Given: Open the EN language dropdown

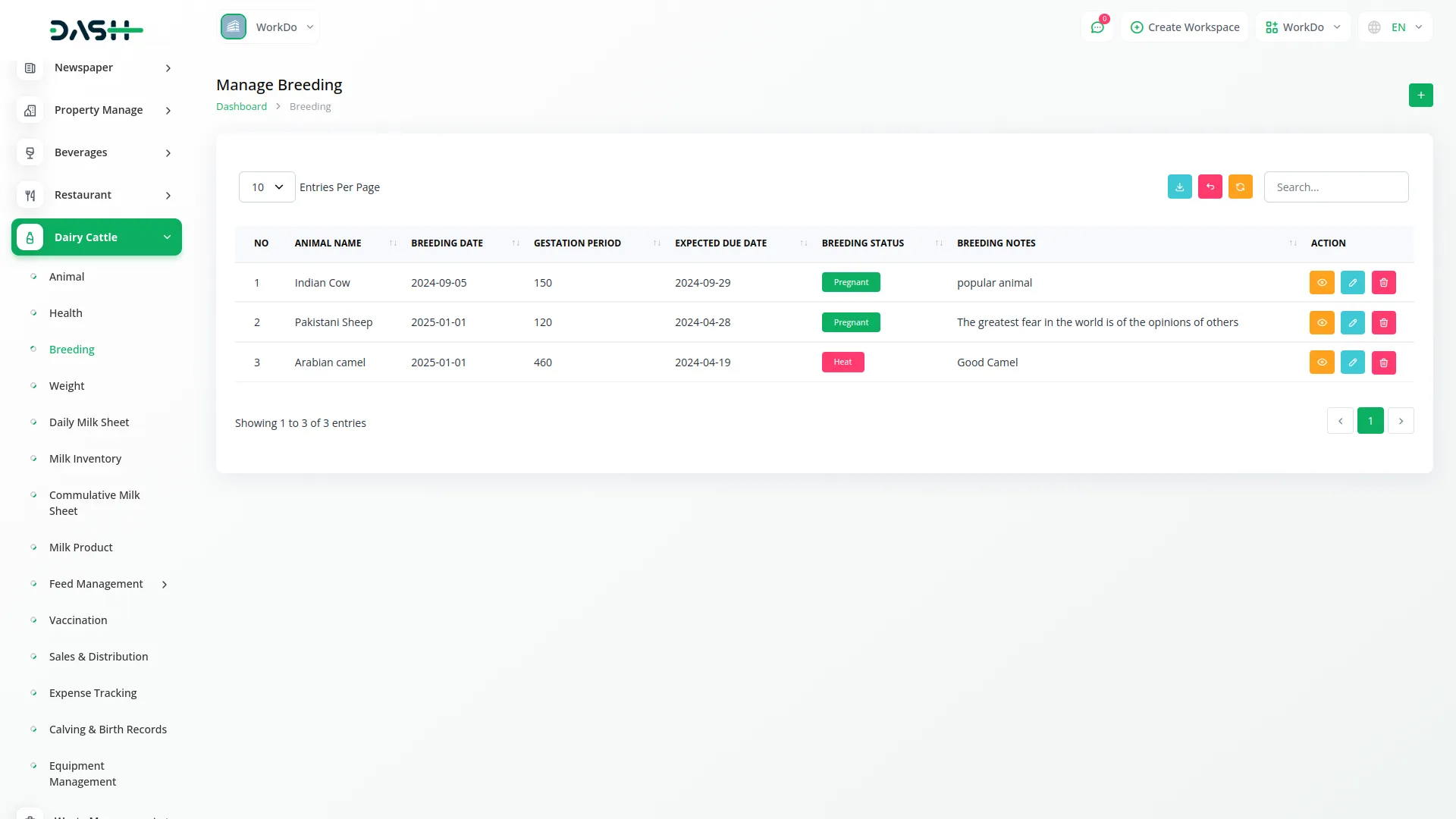Looking at the screenshot, I should point(1396,27).
